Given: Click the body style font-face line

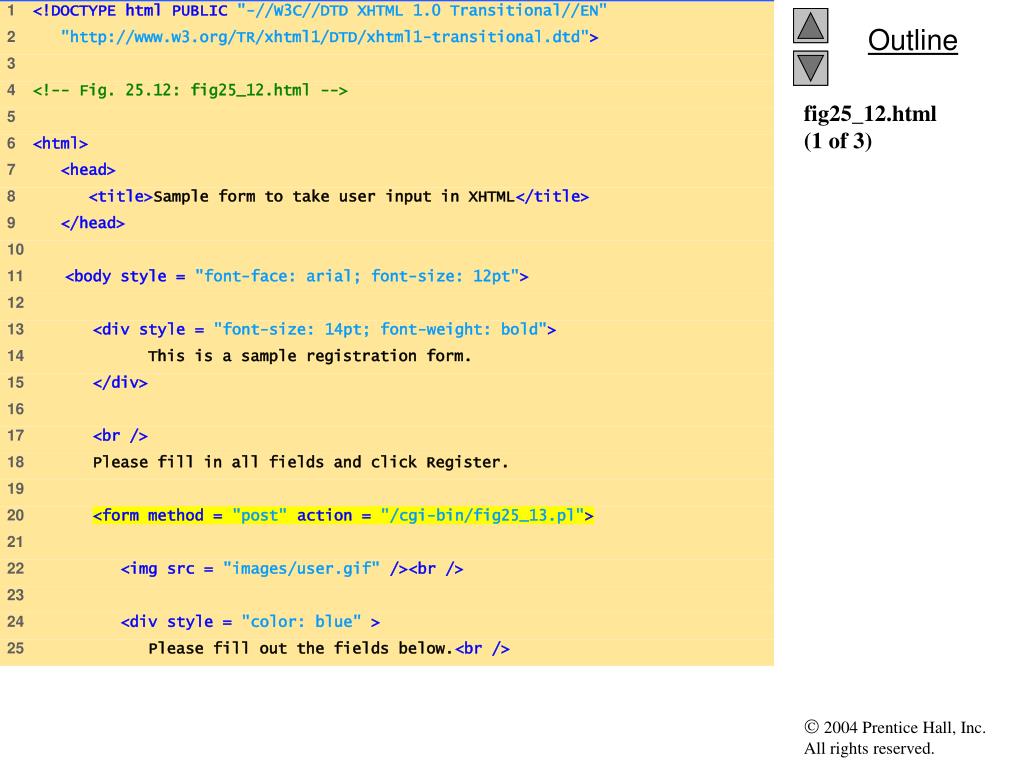Looking at the screenshot, I should (296, 276).
